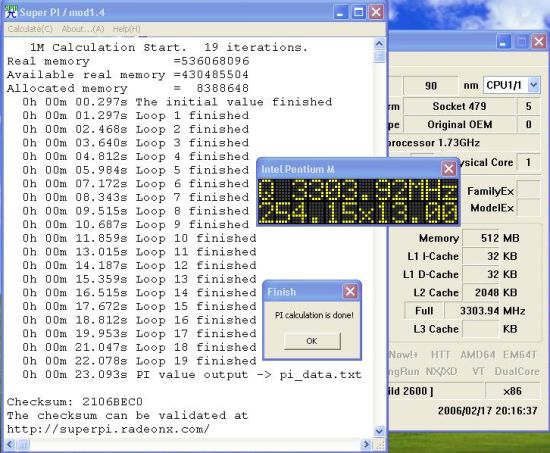Screen dimensions: 550x453
Task: Maximize the Super PI window
Action: click(x=358, y=12)
